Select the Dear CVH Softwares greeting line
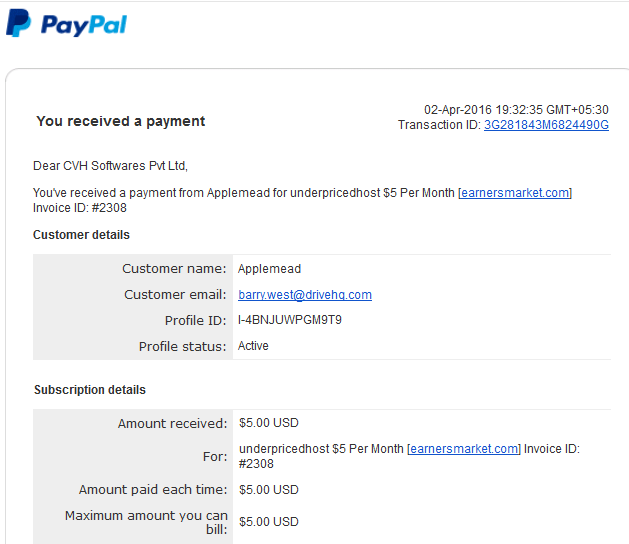This screenshot has height=544, width=629. 110,166
